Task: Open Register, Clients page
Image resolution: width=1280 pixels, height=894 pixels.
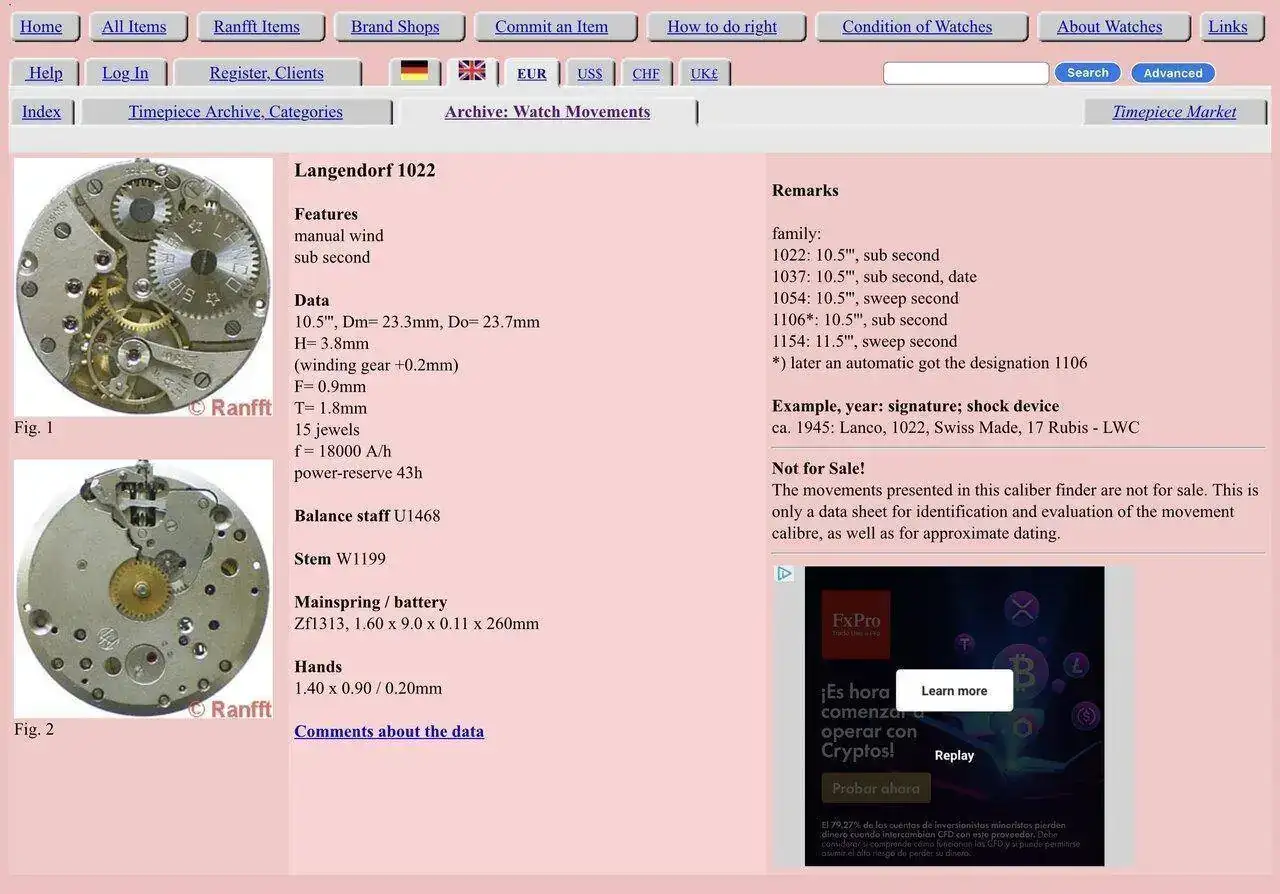Action: click(266, 73)
